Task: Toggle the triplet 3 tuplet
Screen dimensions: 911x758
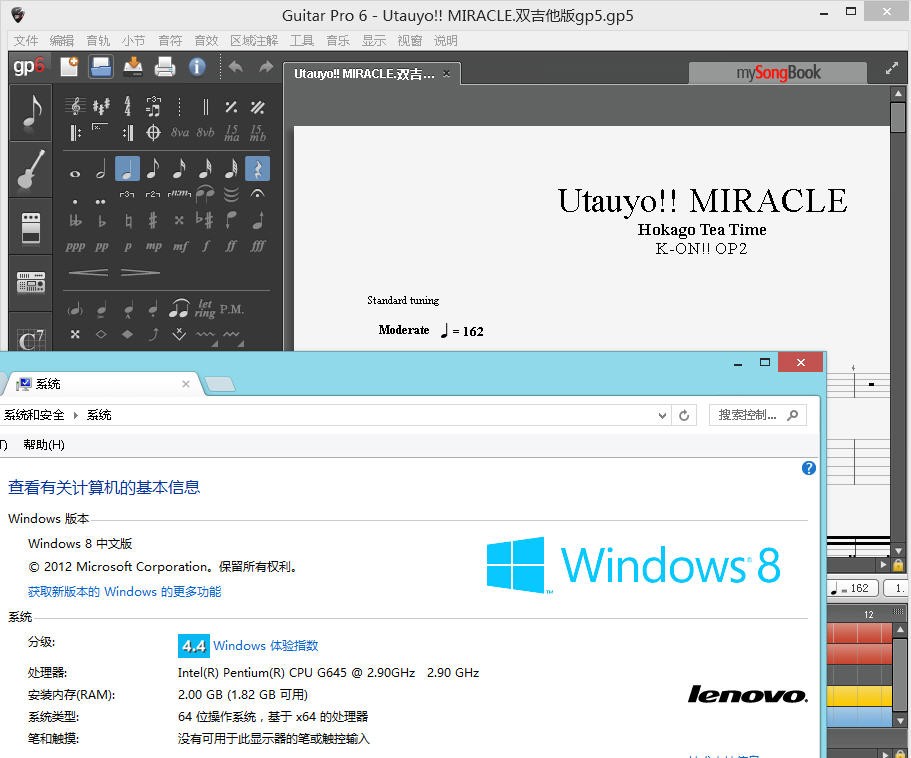Action: (127, 194)
